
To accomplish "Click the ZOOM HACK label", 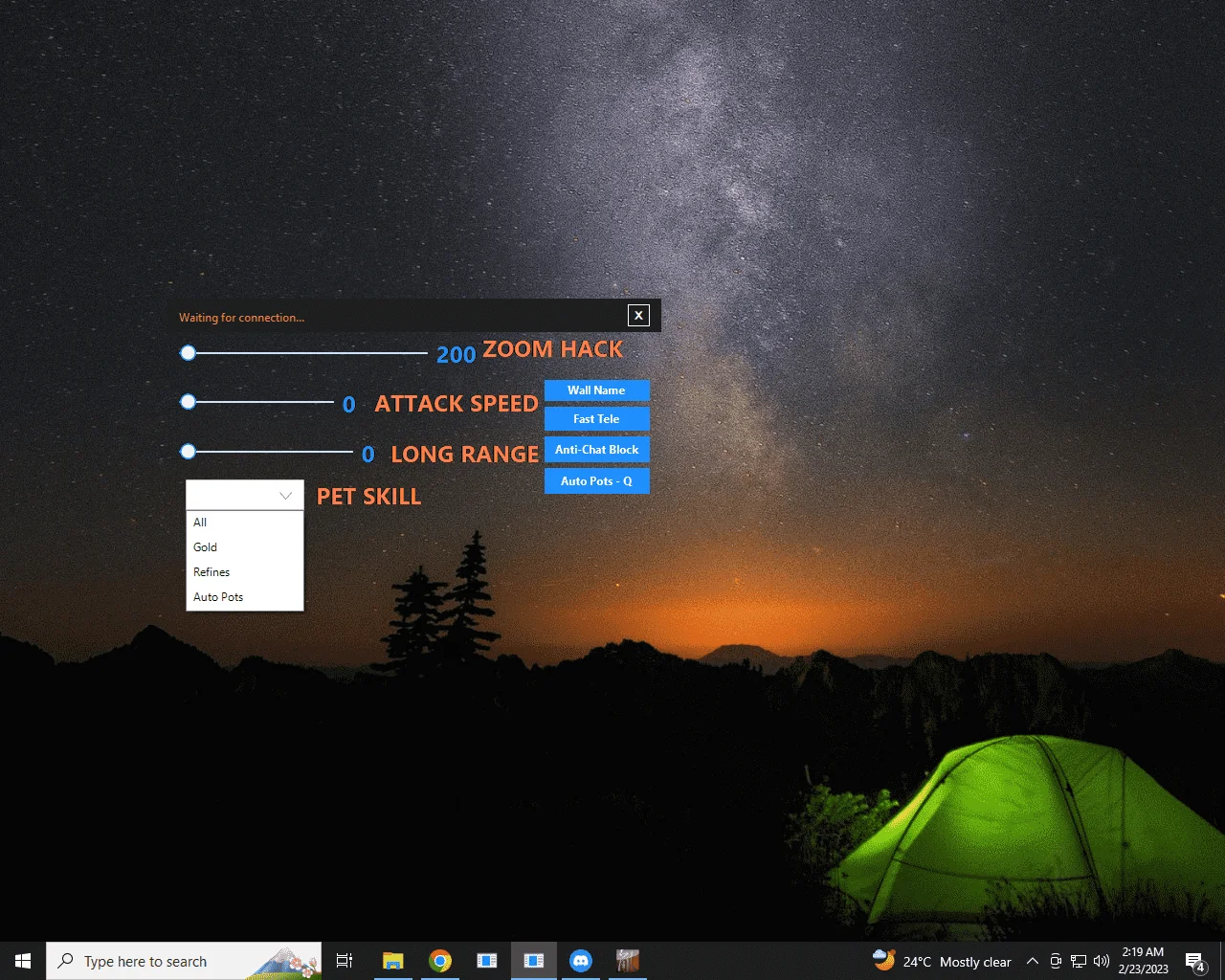I will tap(553, 350).
